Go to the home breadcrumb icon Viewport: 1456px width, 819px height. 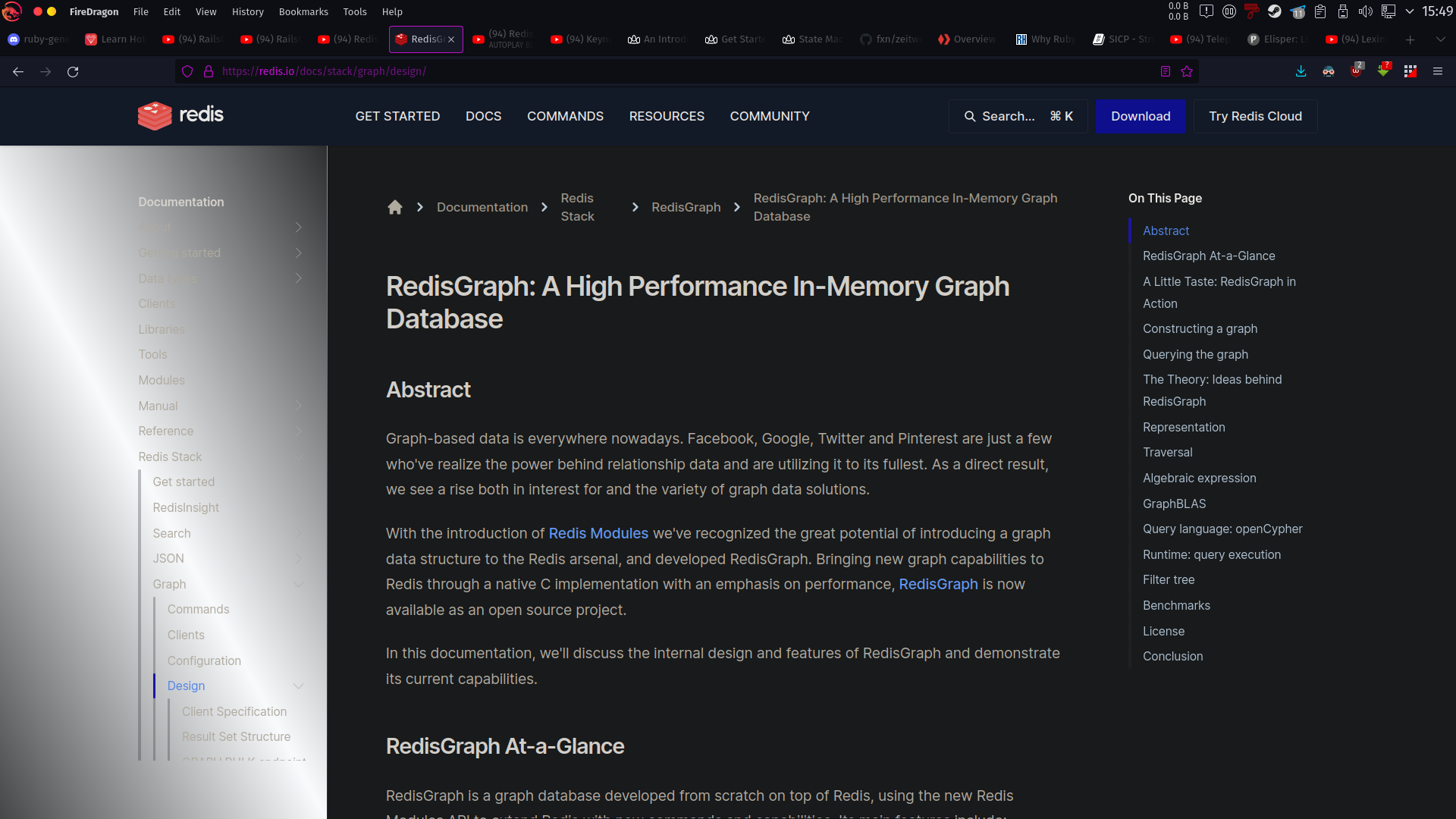(395, 207)
